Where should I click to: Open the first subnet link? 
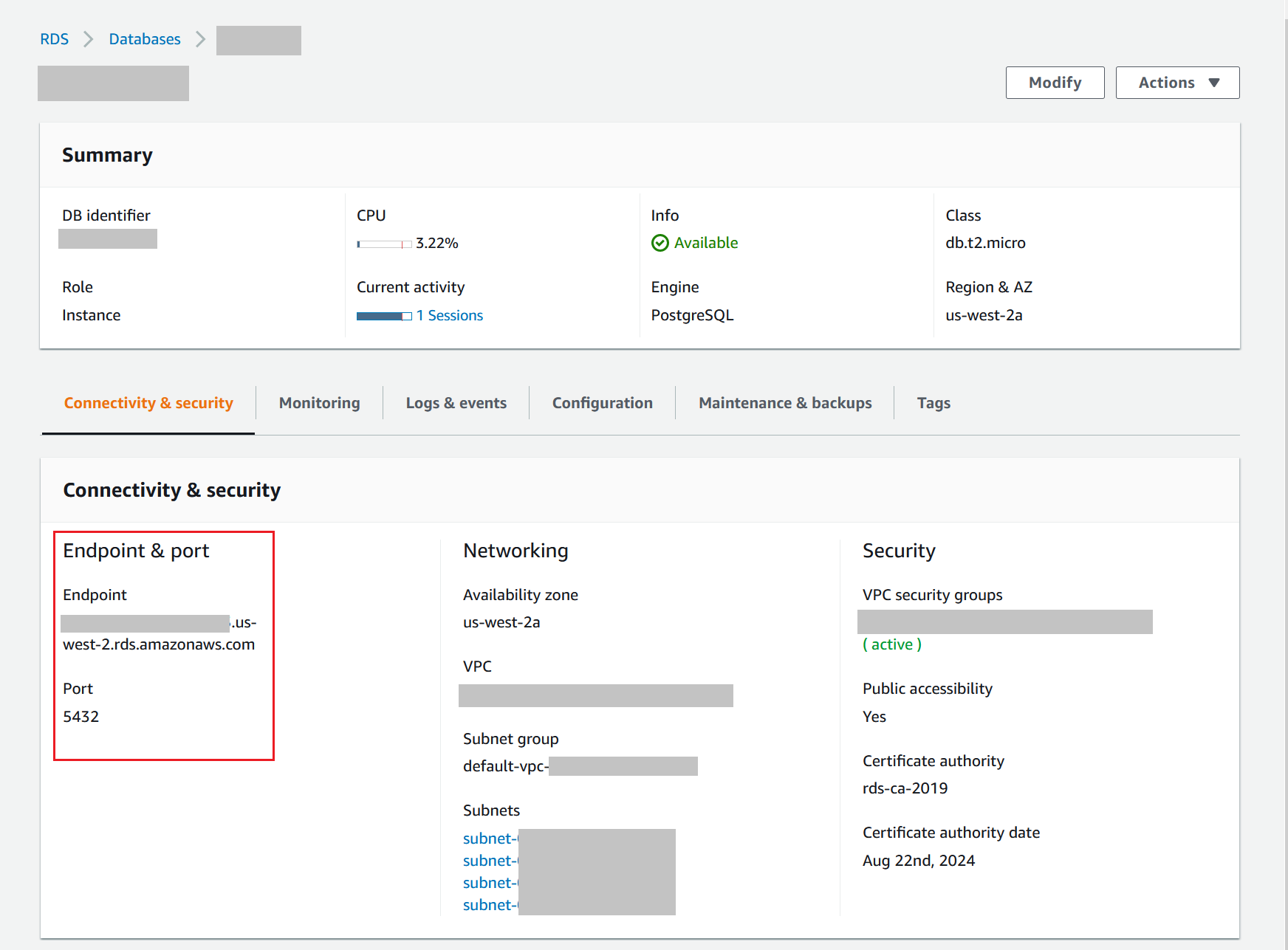(x=490, y=839)
